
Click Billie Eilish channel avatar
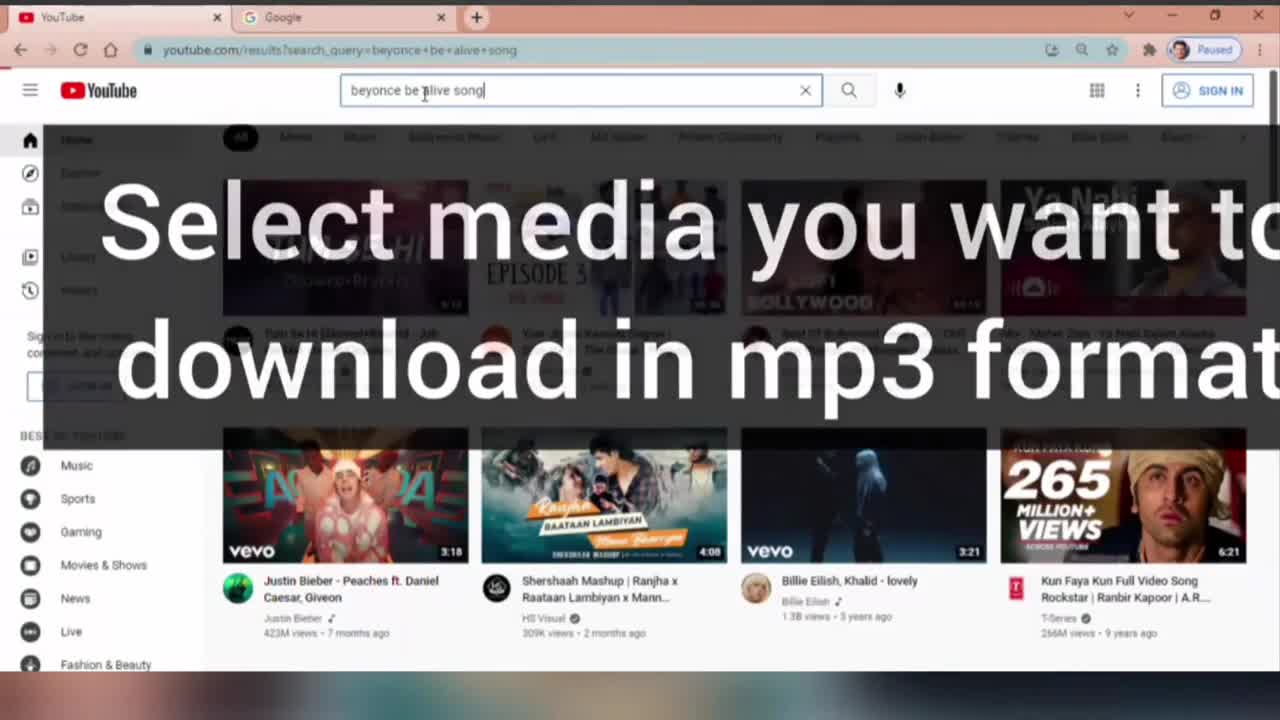(x=756, y=588)
